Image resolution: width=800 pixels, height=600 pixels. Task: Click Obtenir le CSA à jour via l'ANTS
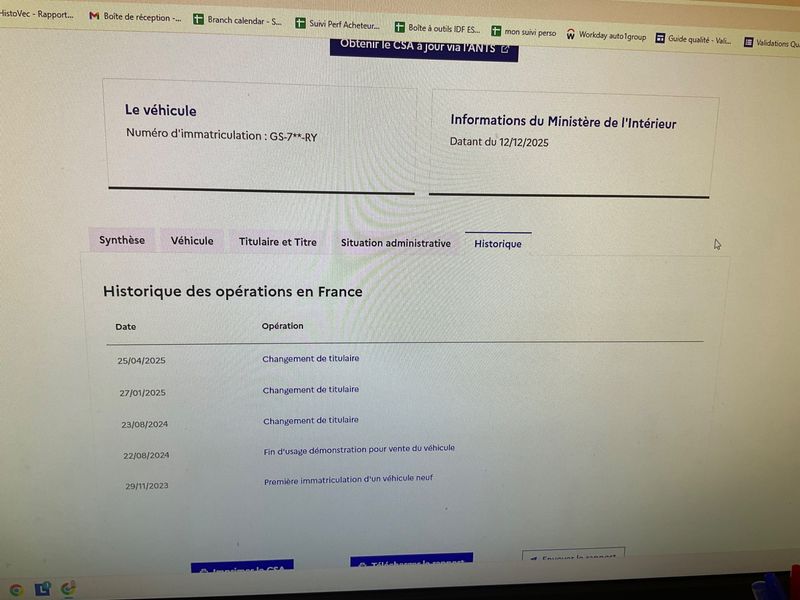click(x=424, y=47)
